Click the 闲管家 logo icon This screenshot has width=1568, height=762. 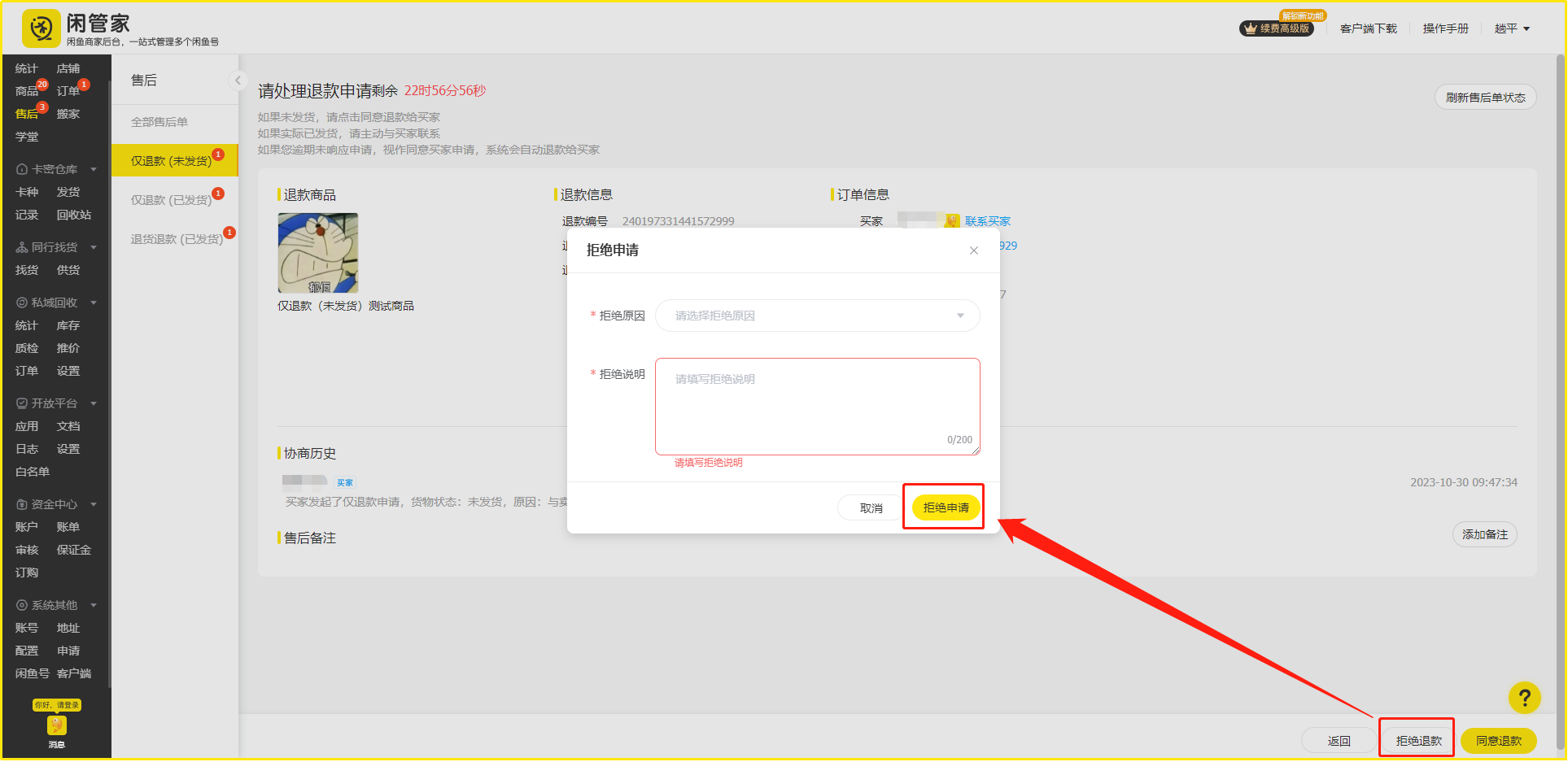(41, 29)
